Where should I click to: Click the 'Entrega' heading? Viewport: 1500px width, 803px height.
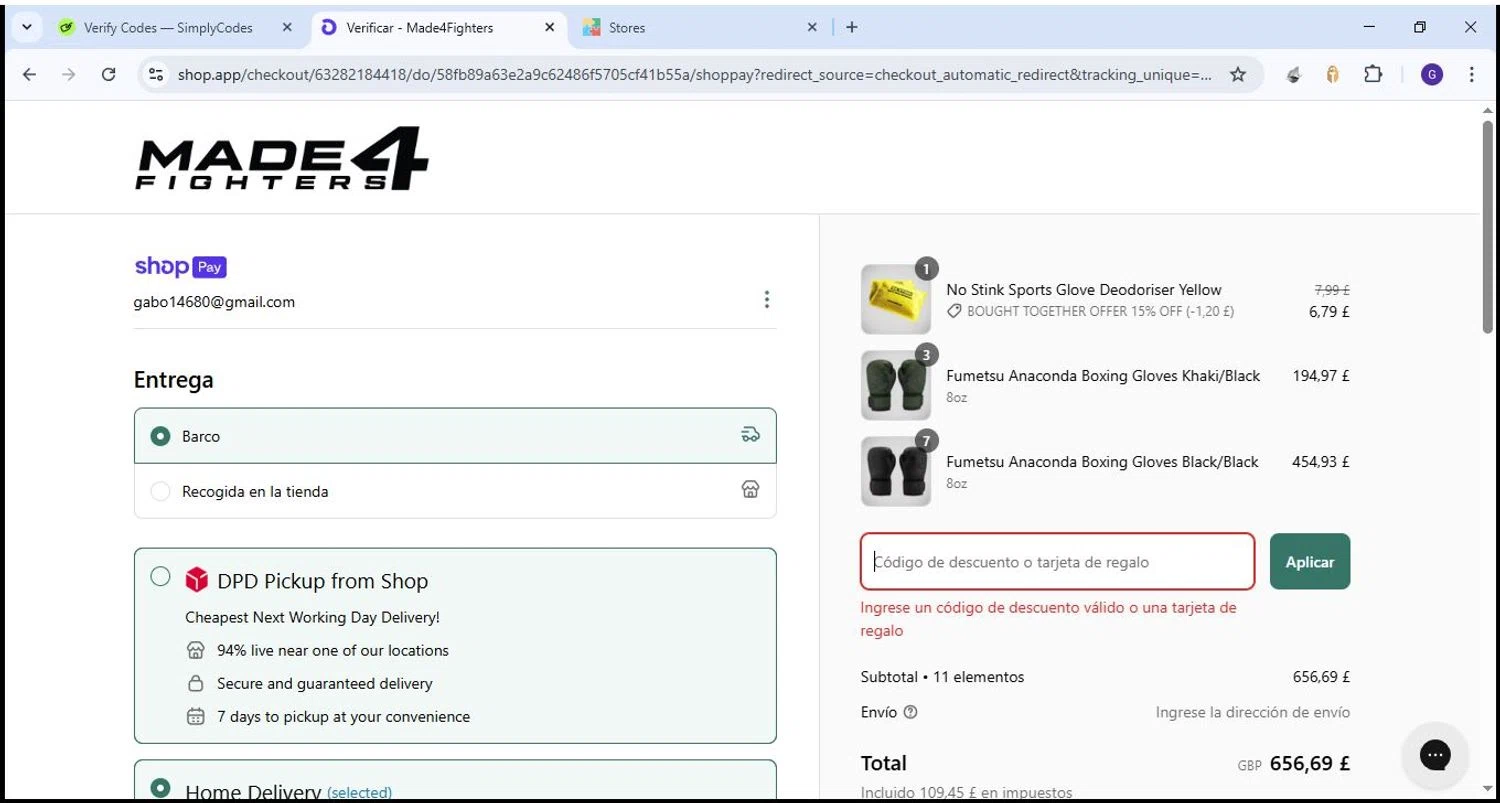pyautogui.click(x=174, y=380)
